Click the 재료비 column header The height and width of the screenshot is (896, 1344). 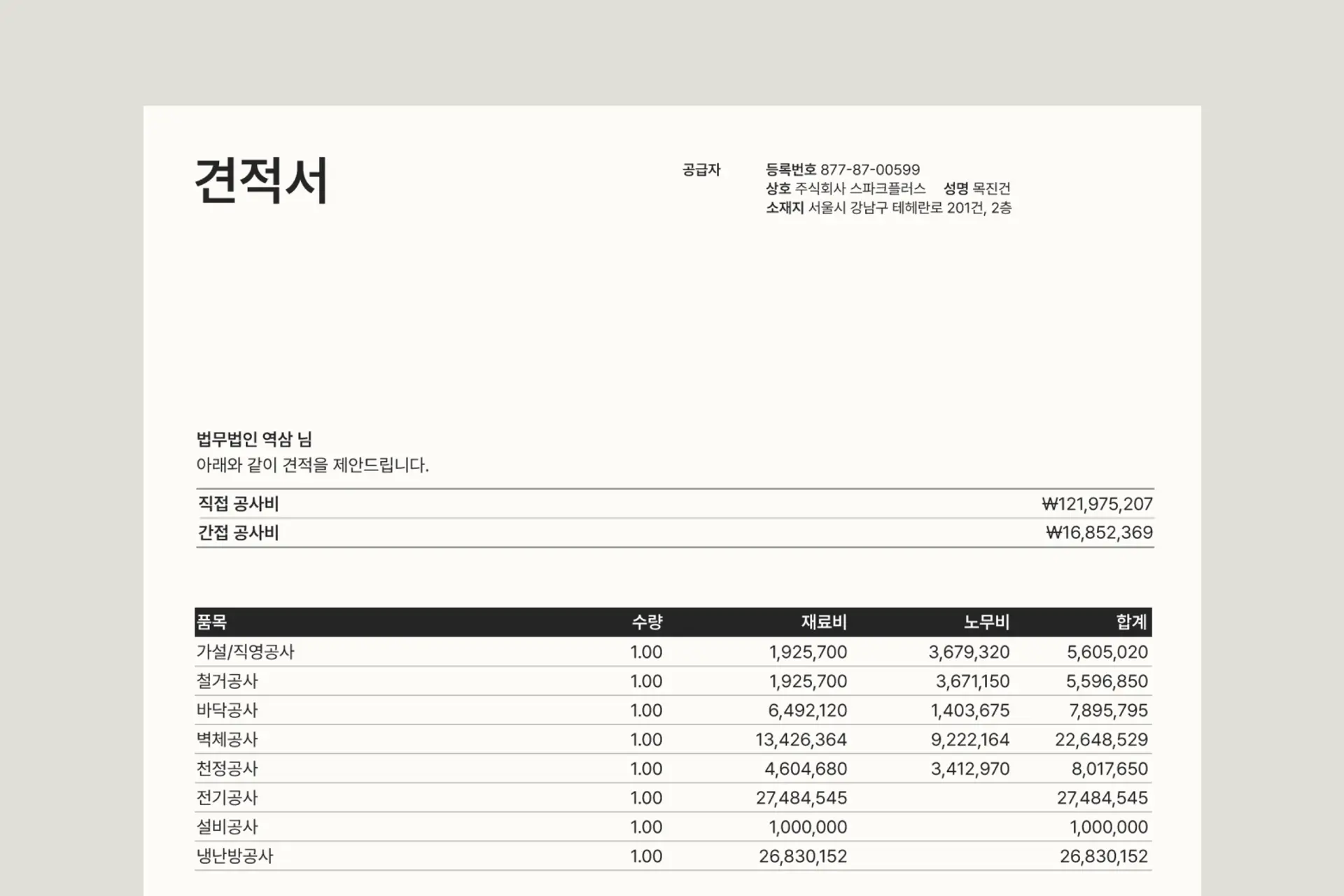[x=824, y=622]
